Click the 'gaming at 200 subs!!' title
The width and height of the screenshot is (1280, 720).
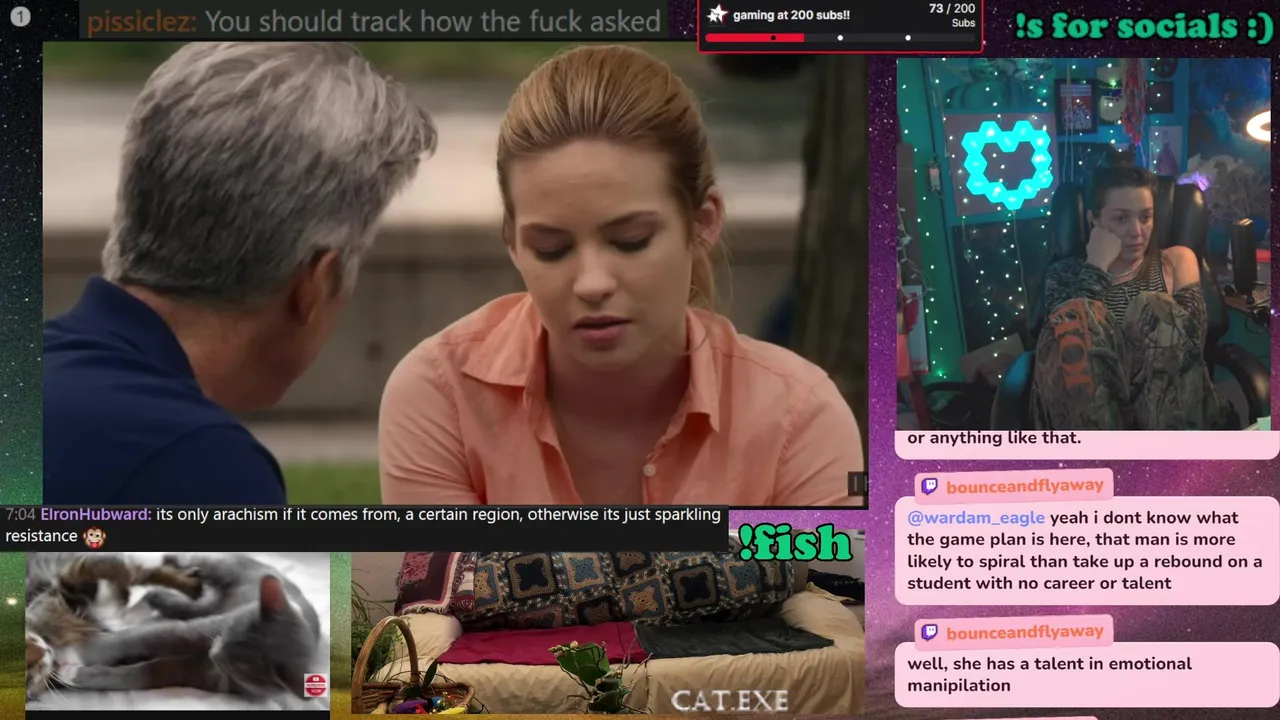(791, 15)
